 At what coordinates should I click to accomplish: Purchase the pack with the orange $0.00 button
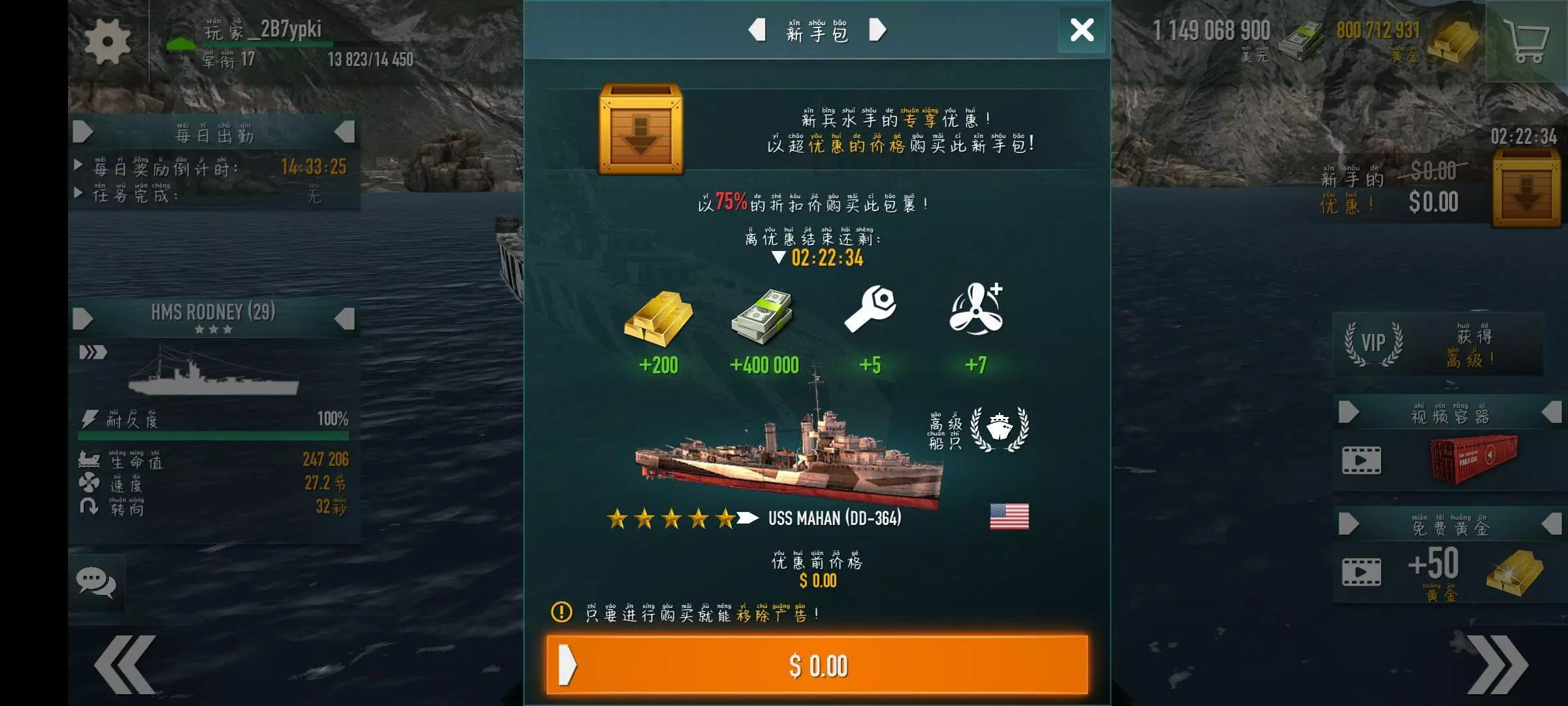(x=817, y=665)
